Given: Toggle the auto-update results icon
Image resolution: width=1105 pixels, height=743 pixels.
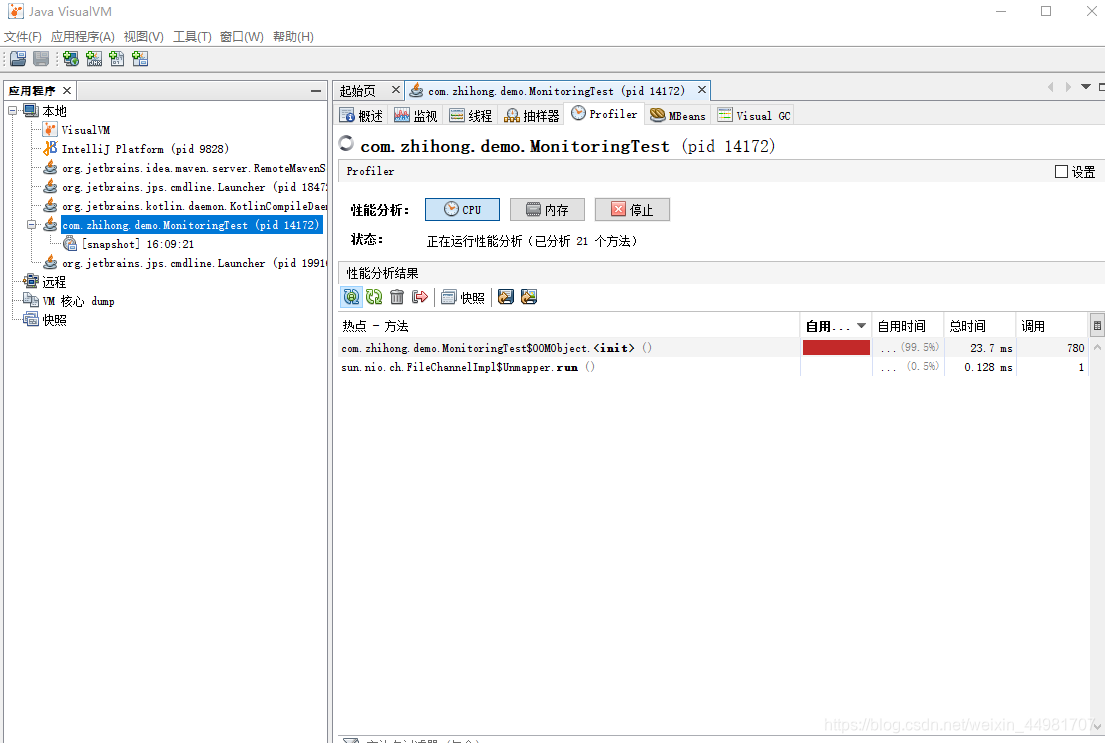Looking at the screenshot, I should (x=351, y=297).
